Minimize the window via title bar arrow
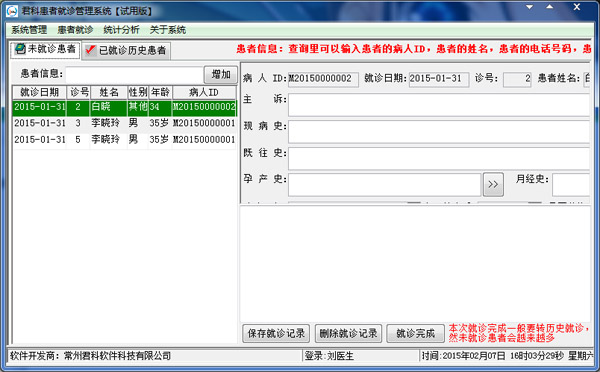 click(530, 7)
